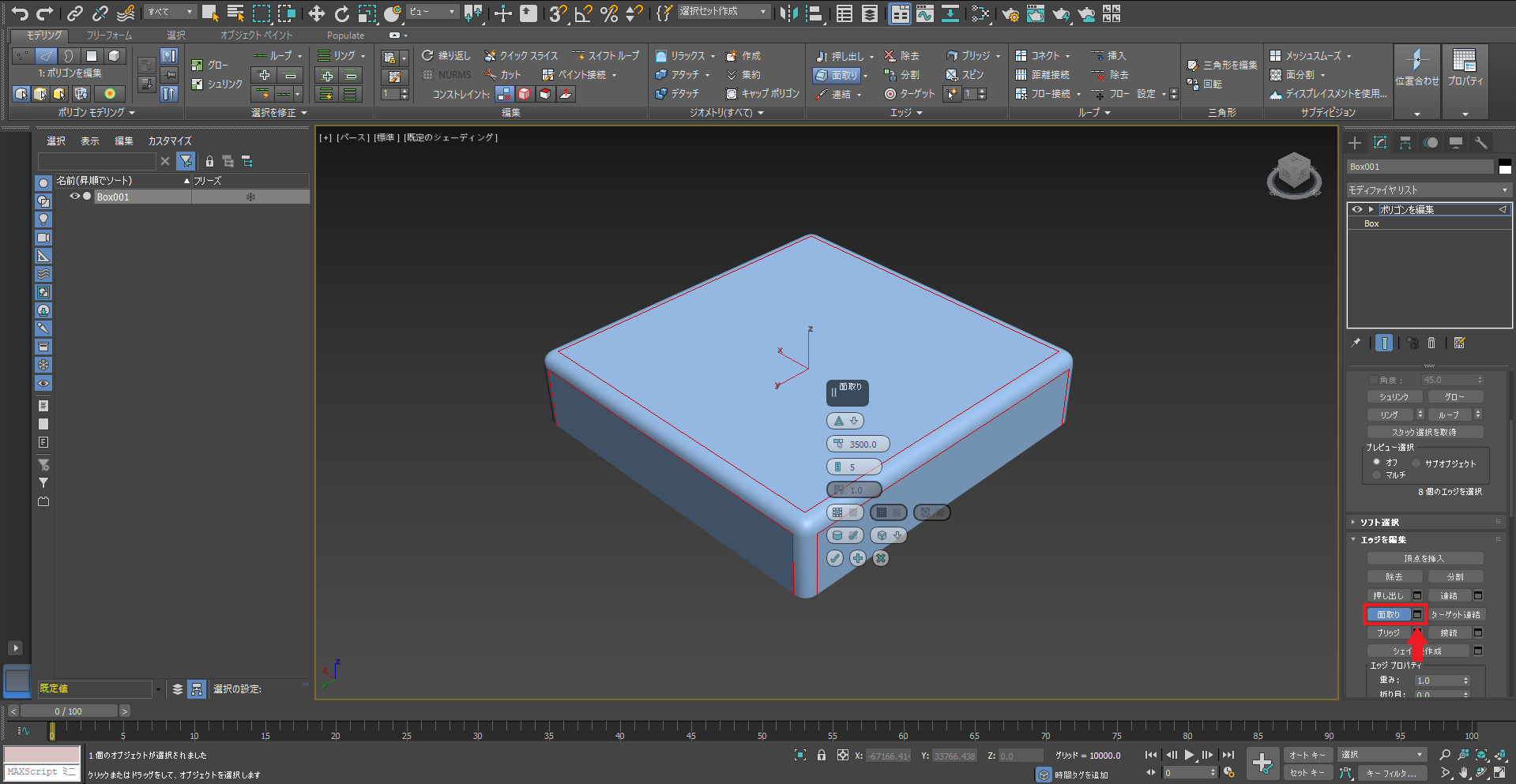Screen dimensions: 1516x784
Task: Click the Mirror tool icon
Action: tap(788, 13)
